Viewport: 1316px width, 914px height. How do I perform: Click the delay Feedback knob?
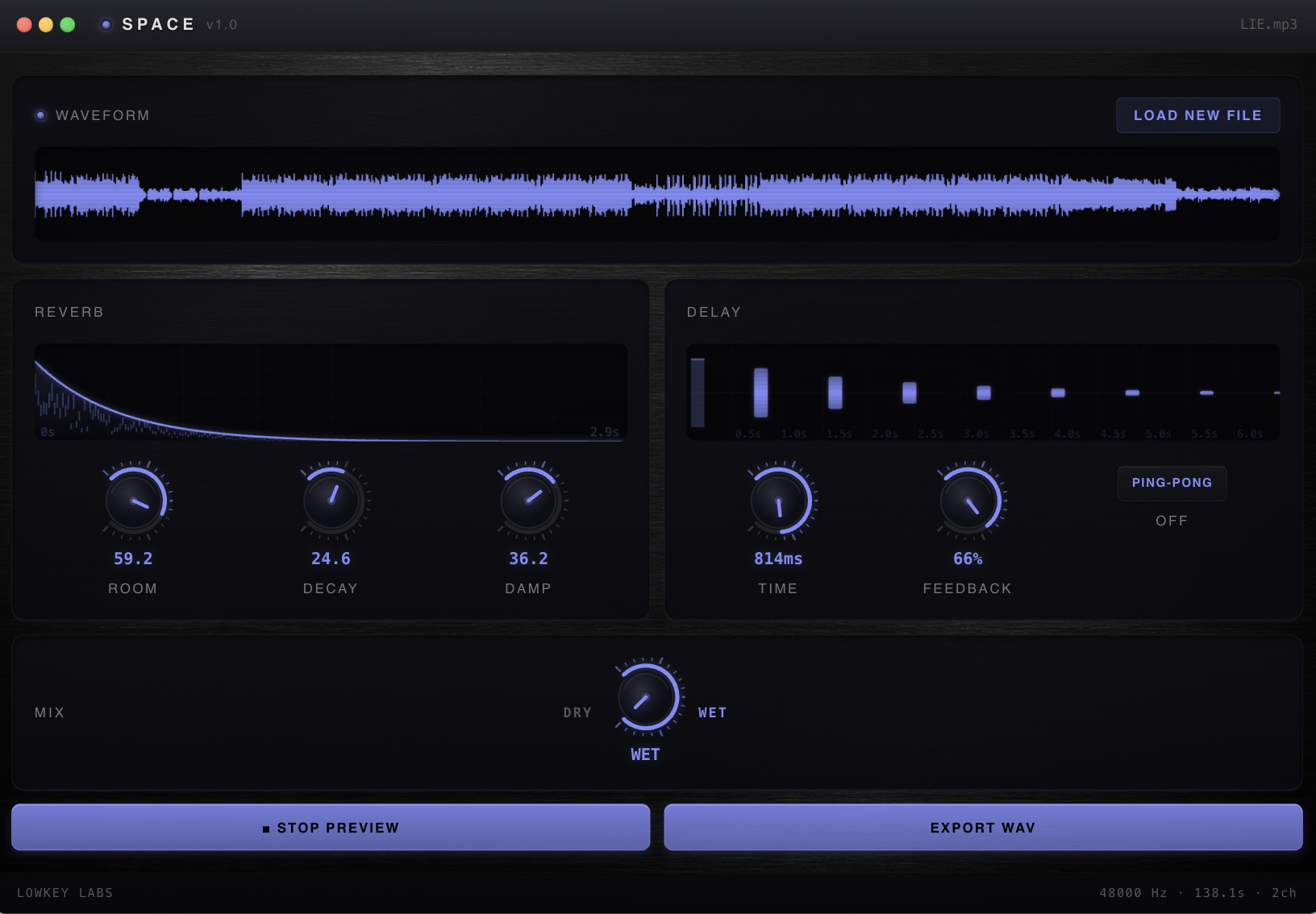tap(968, 501)
